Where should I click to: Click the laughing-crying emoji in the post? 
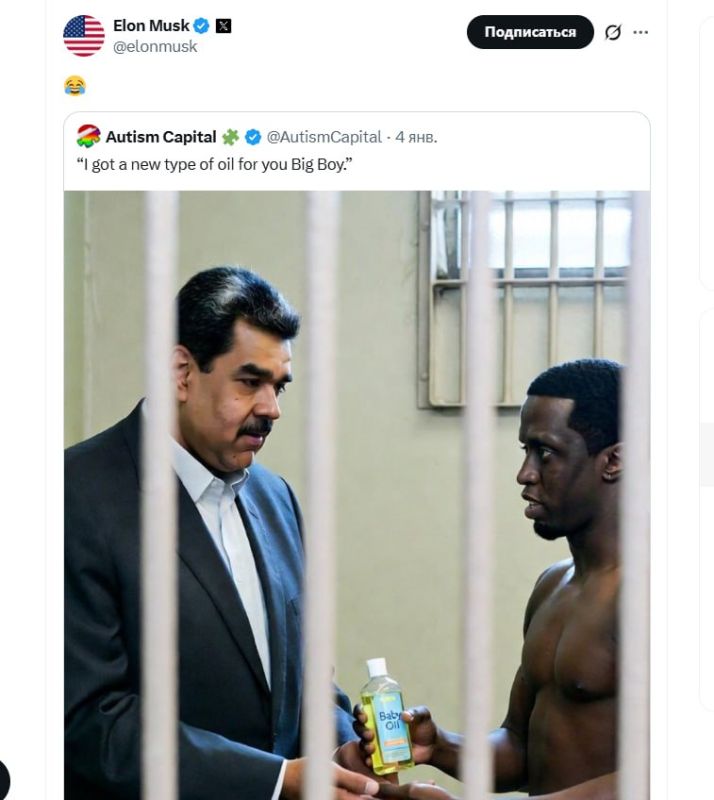[75, 86]
